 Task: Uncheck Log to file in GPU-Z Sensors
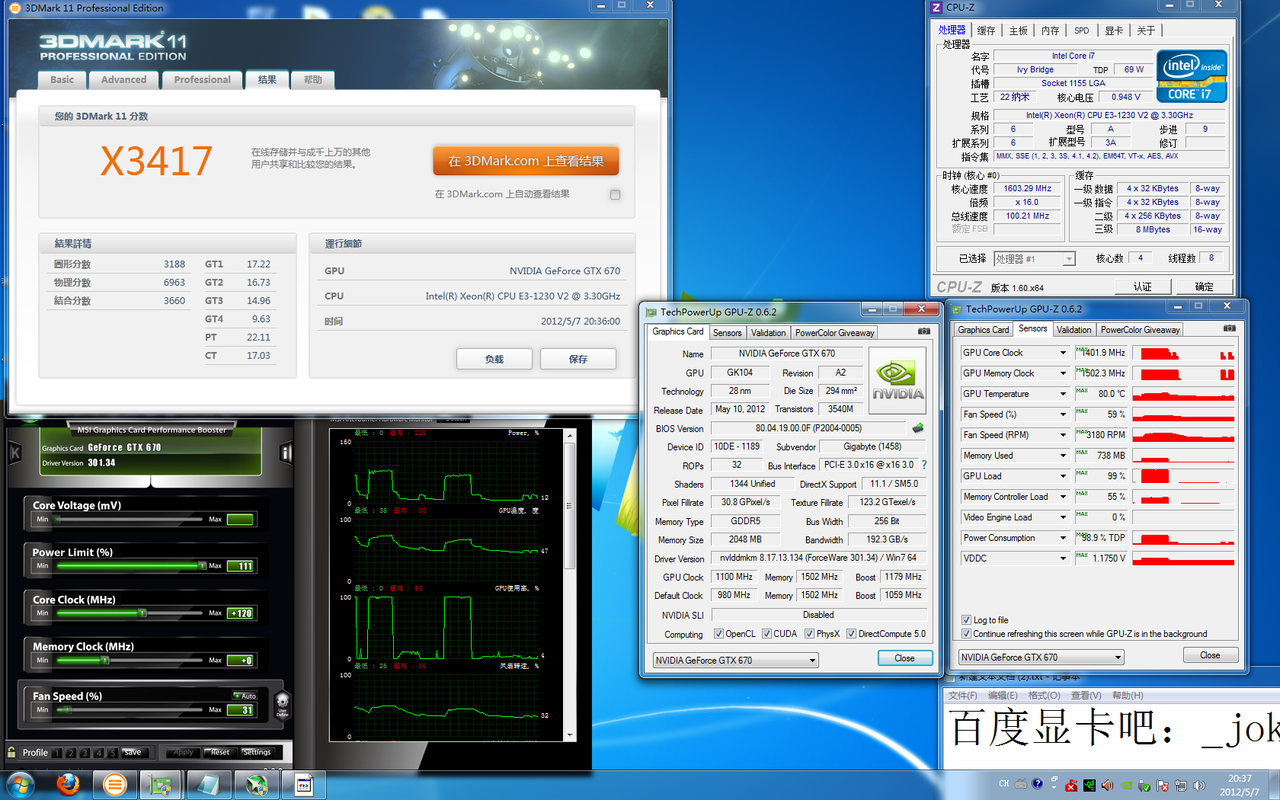click(x=966, y=620)
